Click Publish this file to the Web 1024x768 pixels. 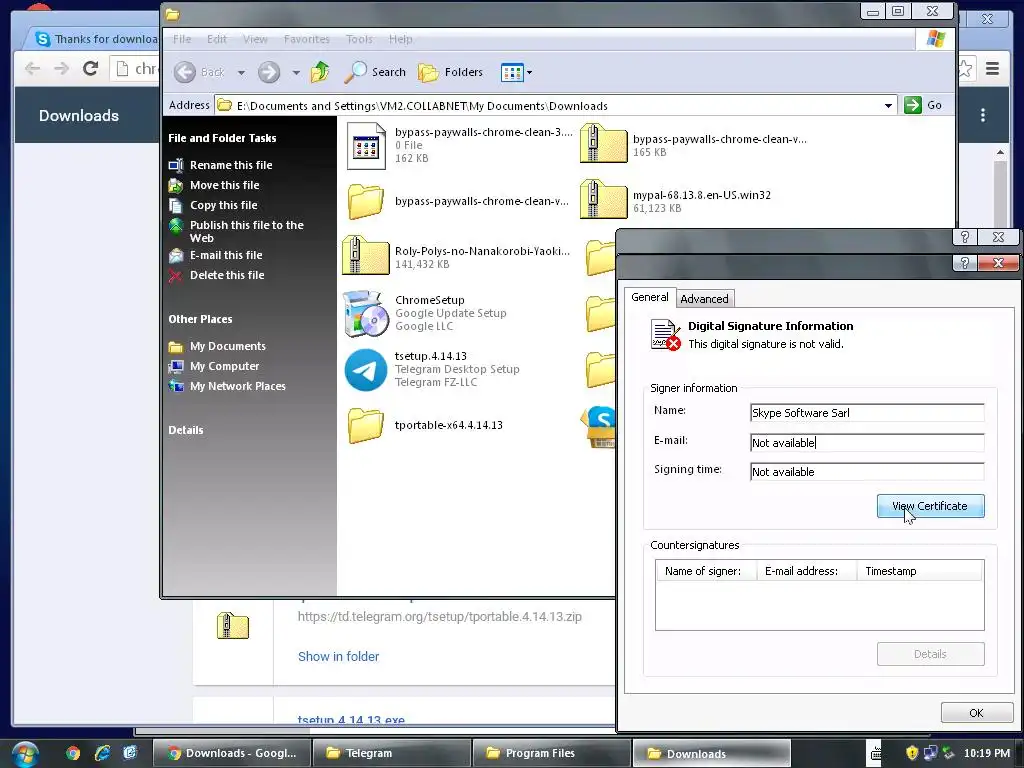click(246, 231)
